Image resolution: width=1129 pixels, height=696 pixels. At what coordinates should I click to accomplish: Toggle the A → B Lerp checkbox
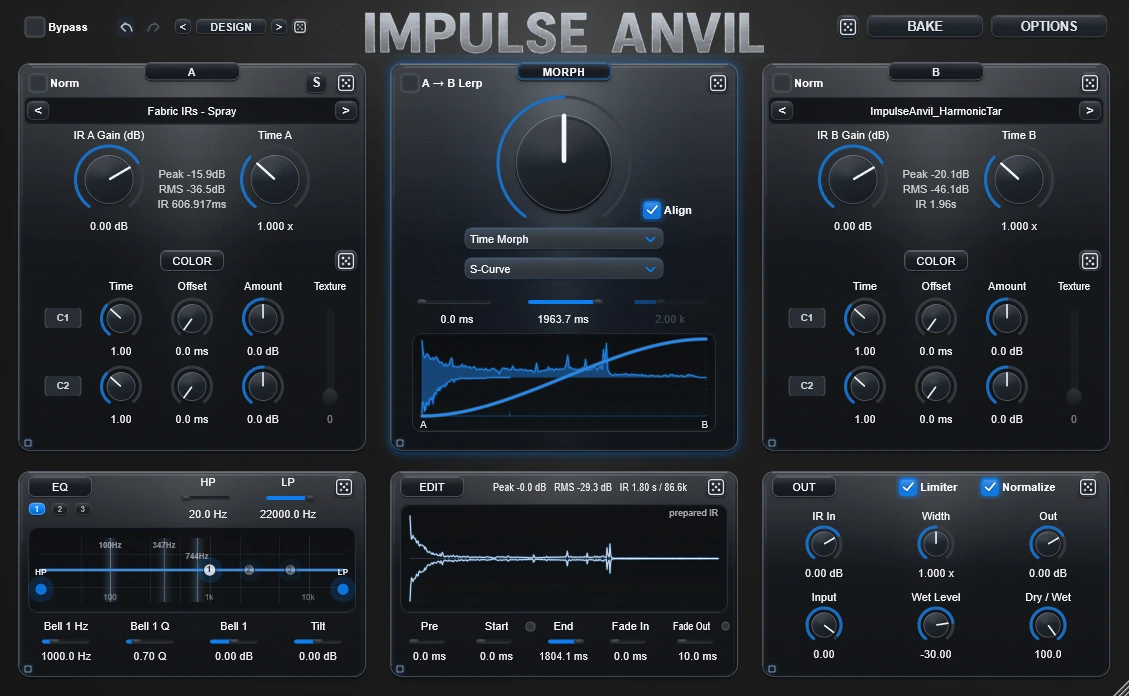[x=409, y=83]
